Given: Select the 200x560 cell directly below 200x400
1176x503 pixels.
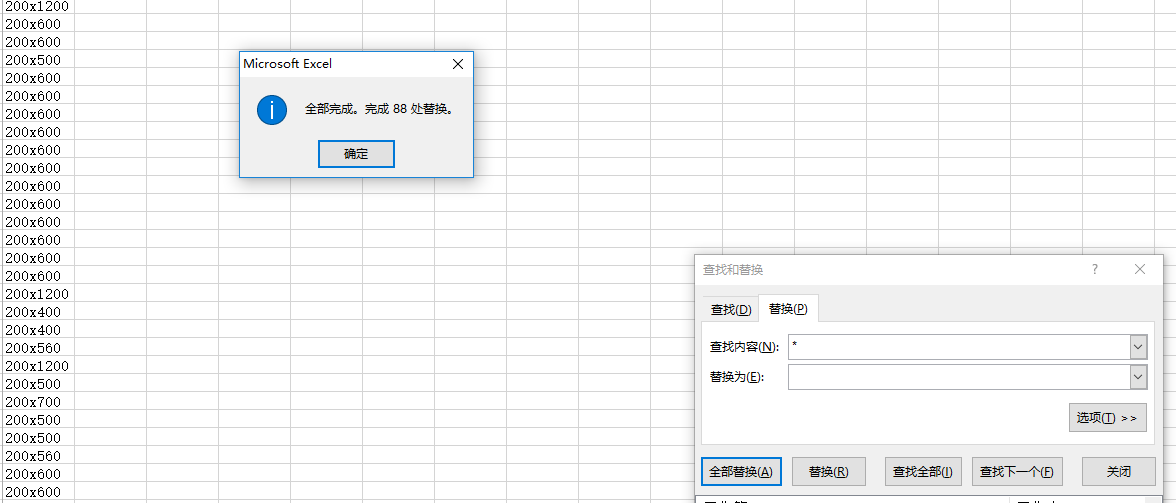Looking at the screenshot, I should point(38,348).
